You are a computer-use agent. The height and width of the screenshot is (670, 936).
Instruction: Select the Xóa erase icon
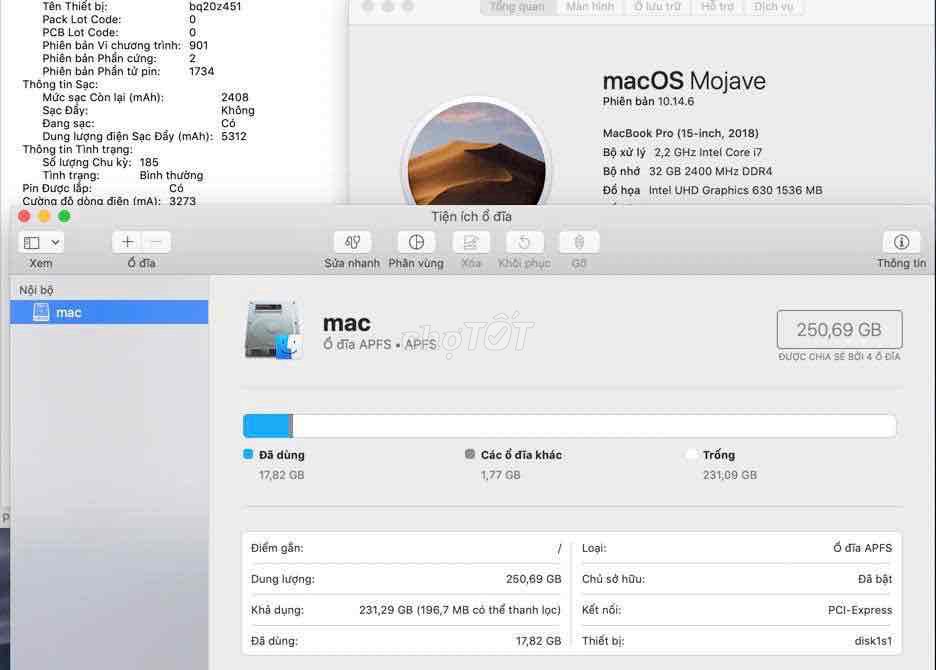point(470,243)
